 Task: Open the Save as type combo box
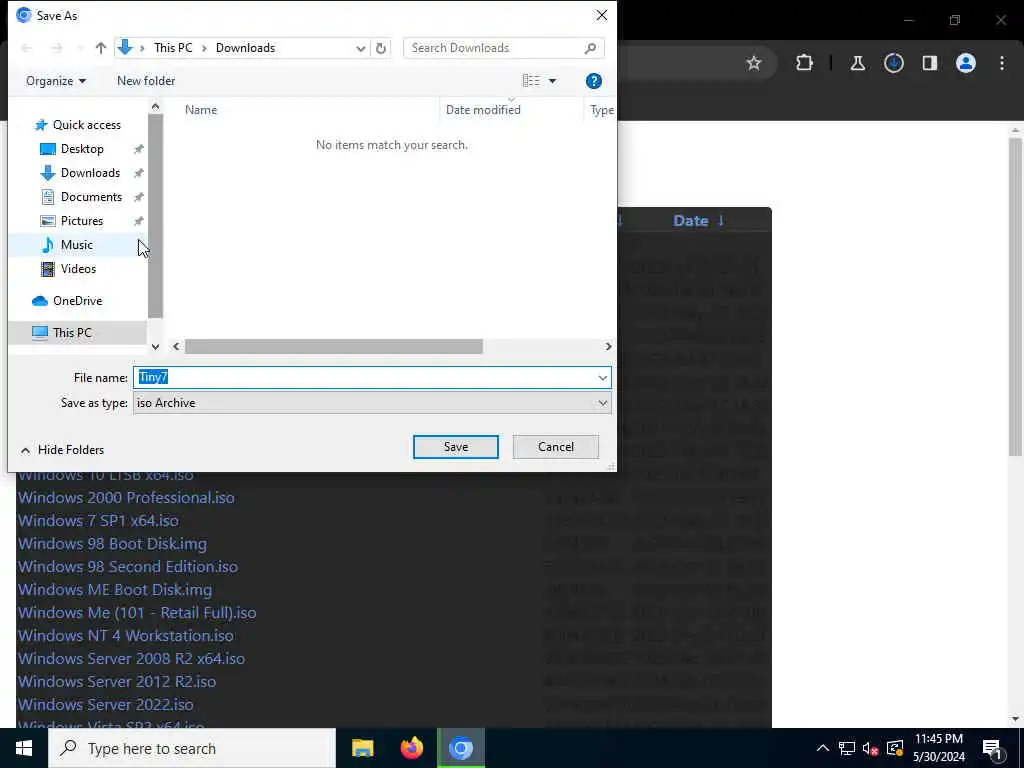pos(372,403)
